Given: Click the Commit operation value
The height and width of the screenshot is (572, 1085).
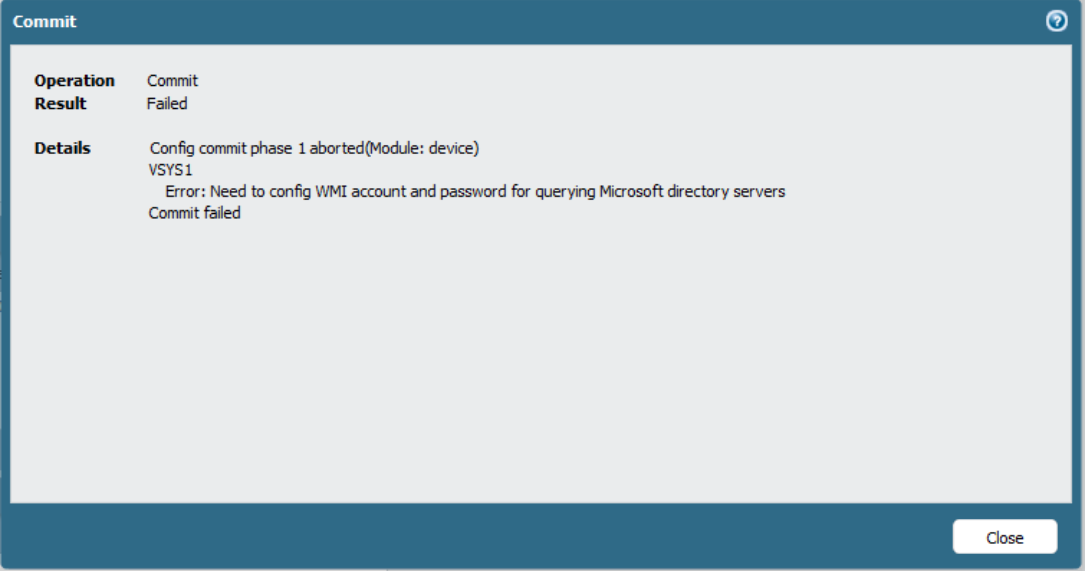Looking at the screenshot, I should click(x=172, y=81).
